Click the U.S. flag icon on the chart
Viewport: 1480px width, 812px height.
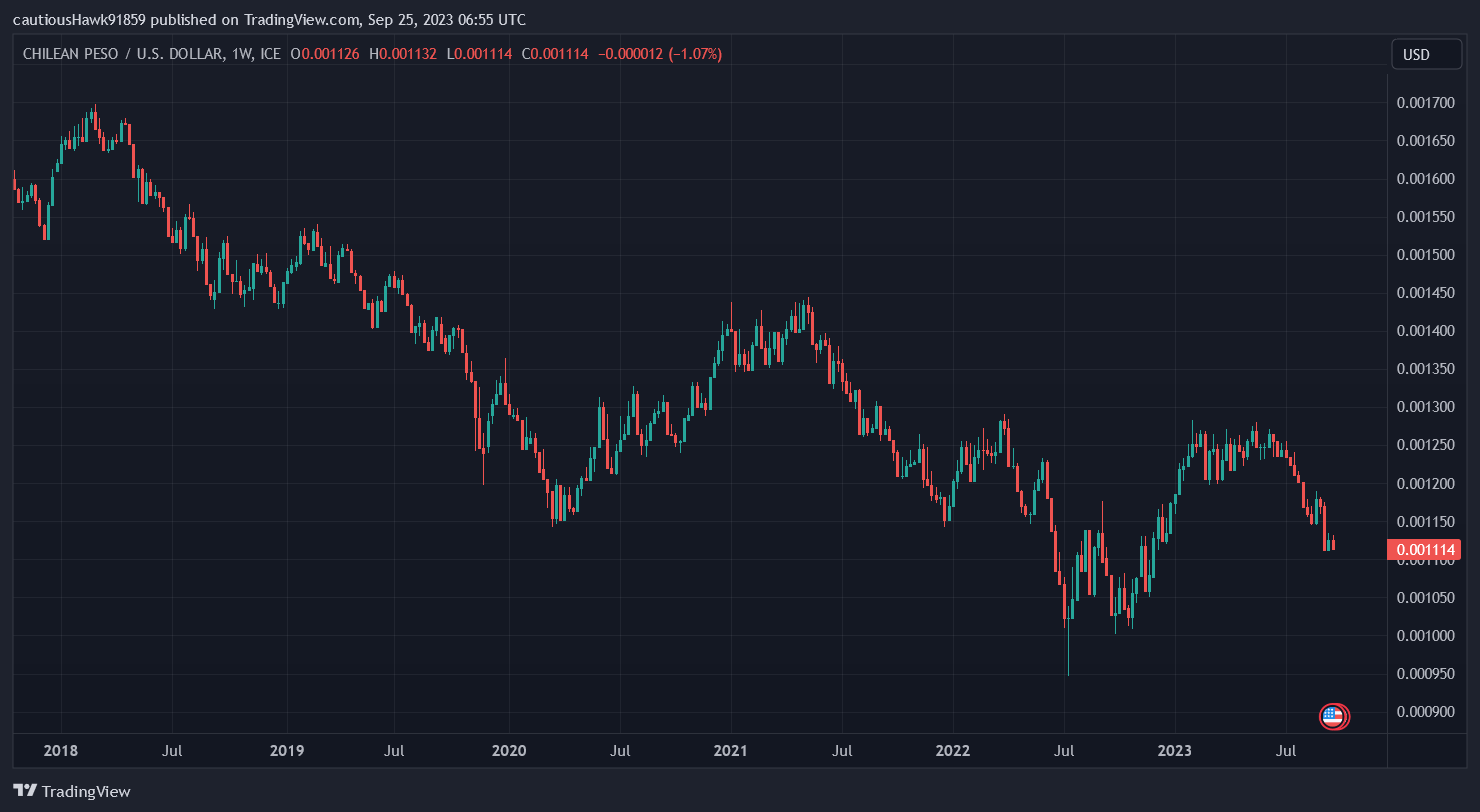[1334, 716]
